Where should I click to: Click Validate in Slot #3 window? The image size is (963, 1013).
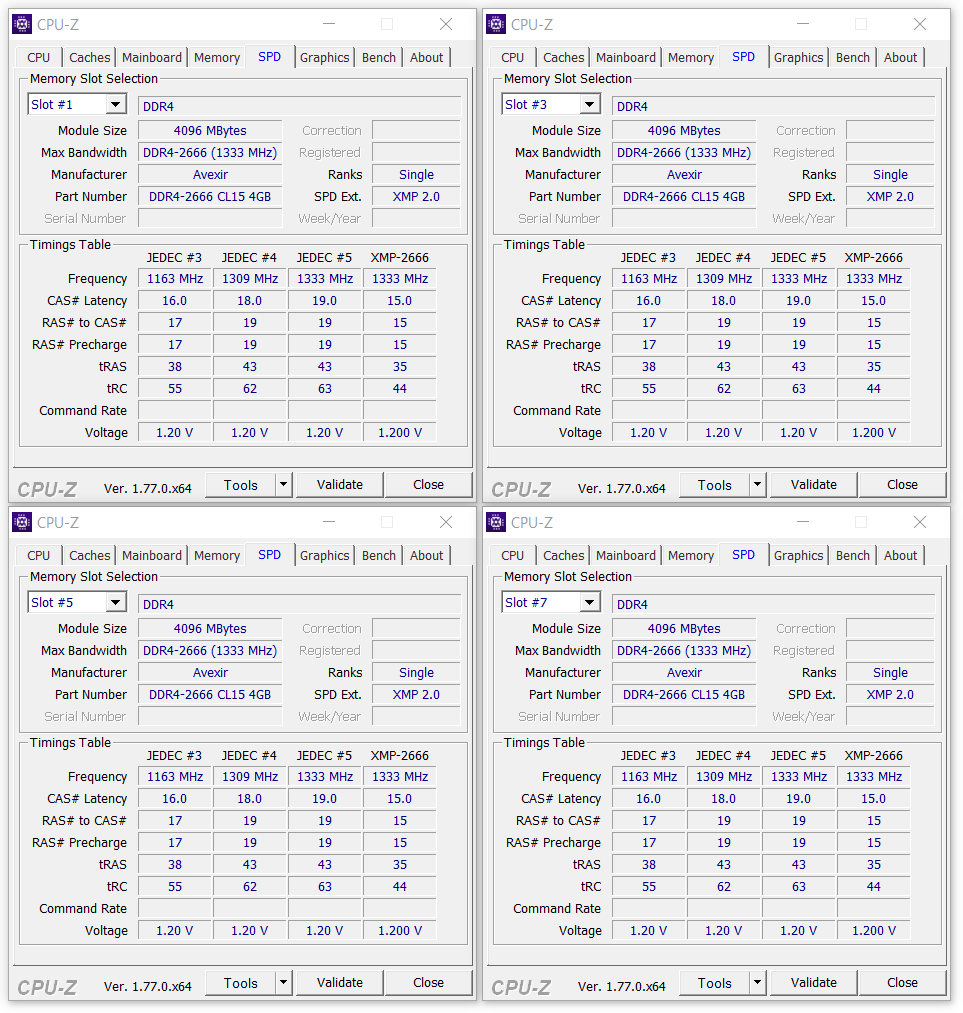pyautogui.click(x=814, y=485)
